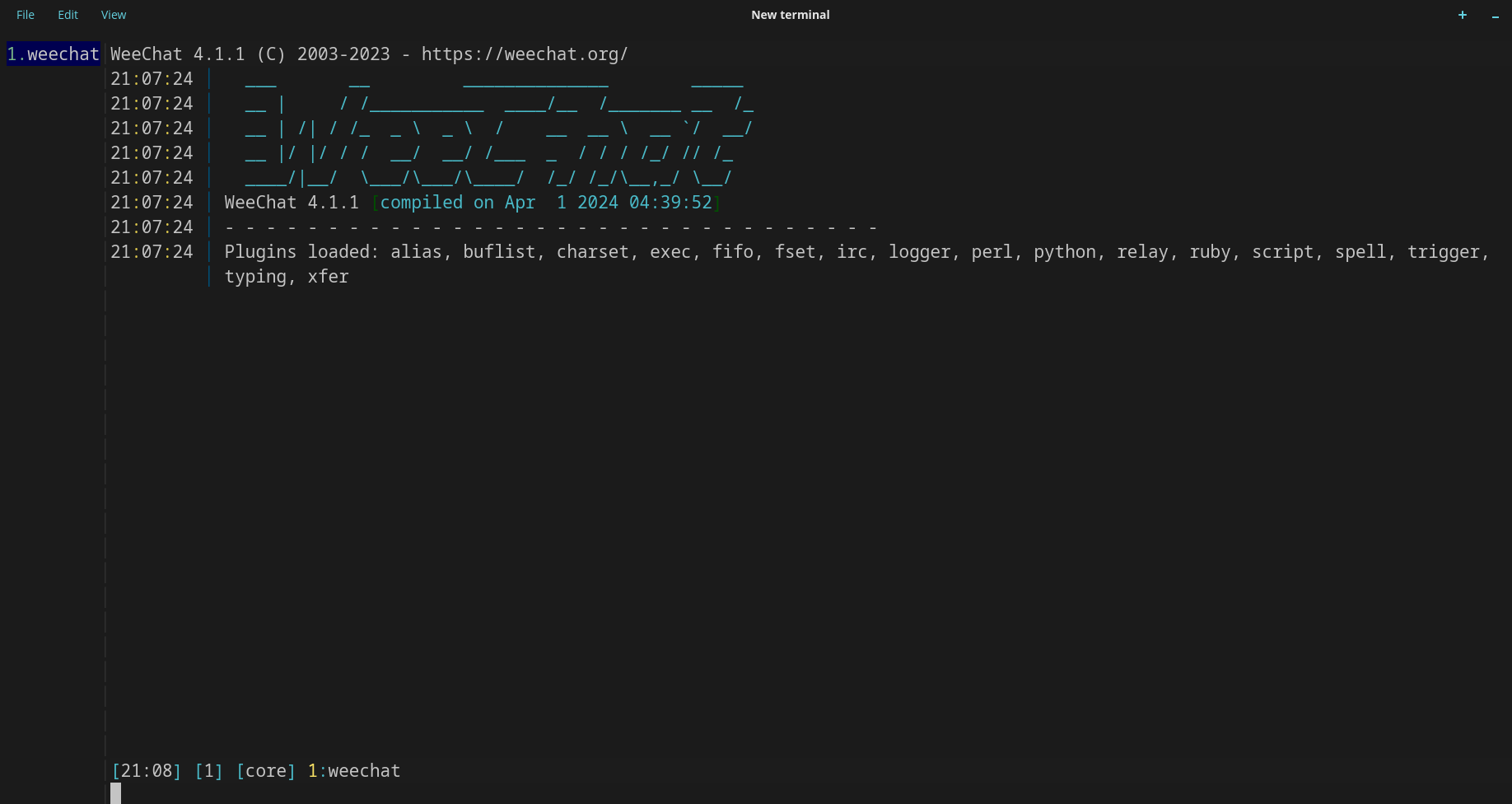The image size is (1512, 804).
Task: Open the Edit menu
Action: [68, 14]
